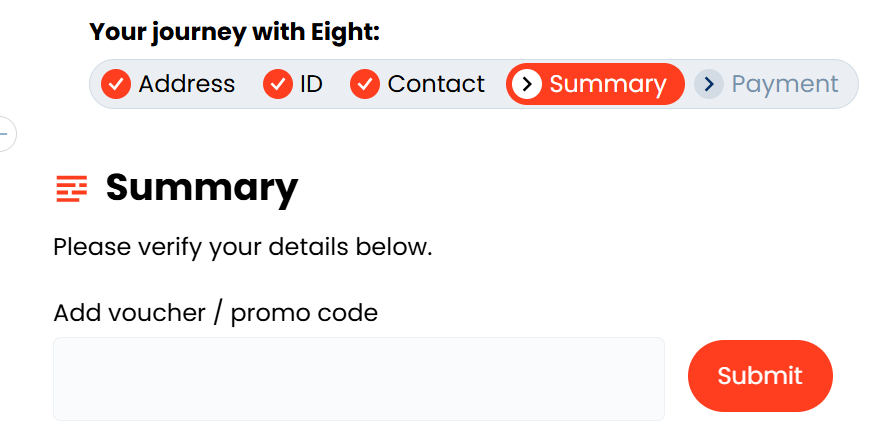
Task: Click the partial circle button at the left edge
Action: point(5,133)
